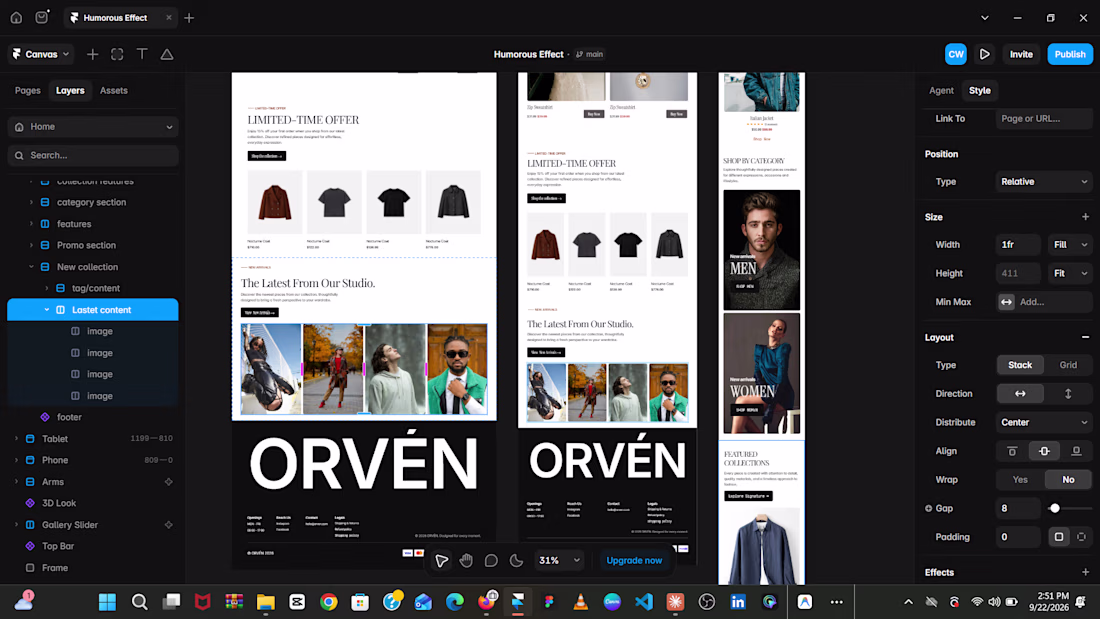Image resolution: width=1100 pixels, height=619 pixels.
Task: Click the home icon in the title bar
Action: click(16, 18)
